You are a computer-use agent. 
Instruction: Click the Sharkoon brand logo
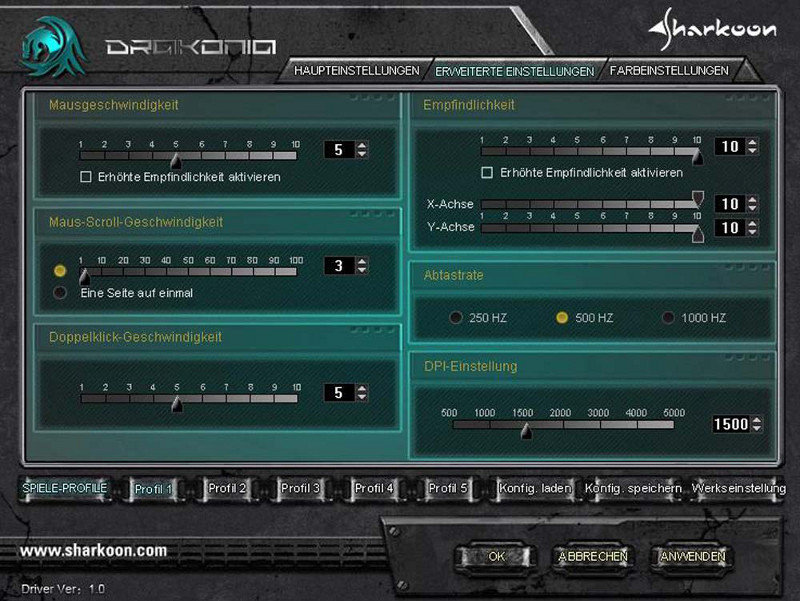pyautogui.click(x=711, y=30)
